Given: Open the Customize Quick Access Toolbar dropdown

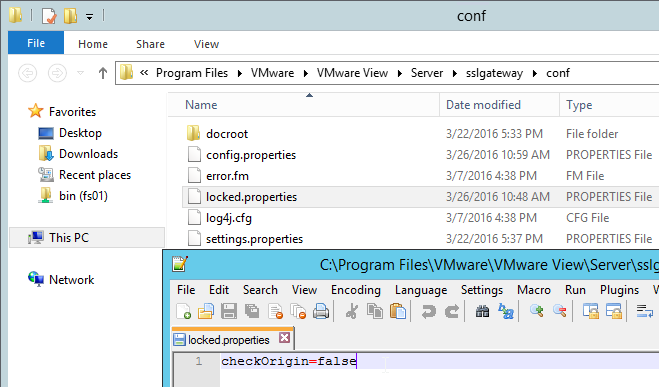Looking at the screenshot, I should [x=90, y=17].
